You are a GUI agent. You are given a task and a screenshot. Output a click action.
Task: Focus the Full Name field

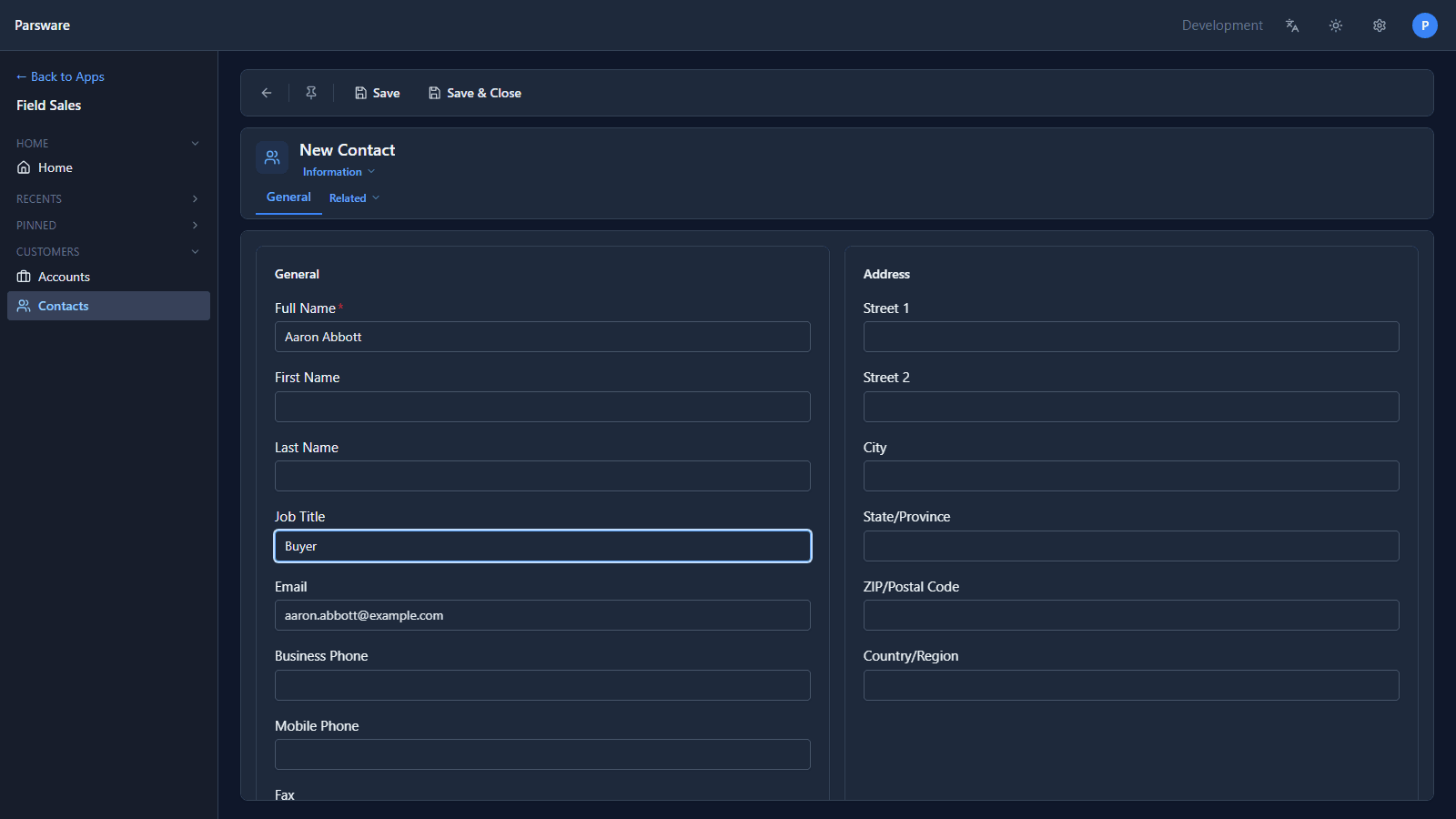pyautogui.click(x=542, y=337)
